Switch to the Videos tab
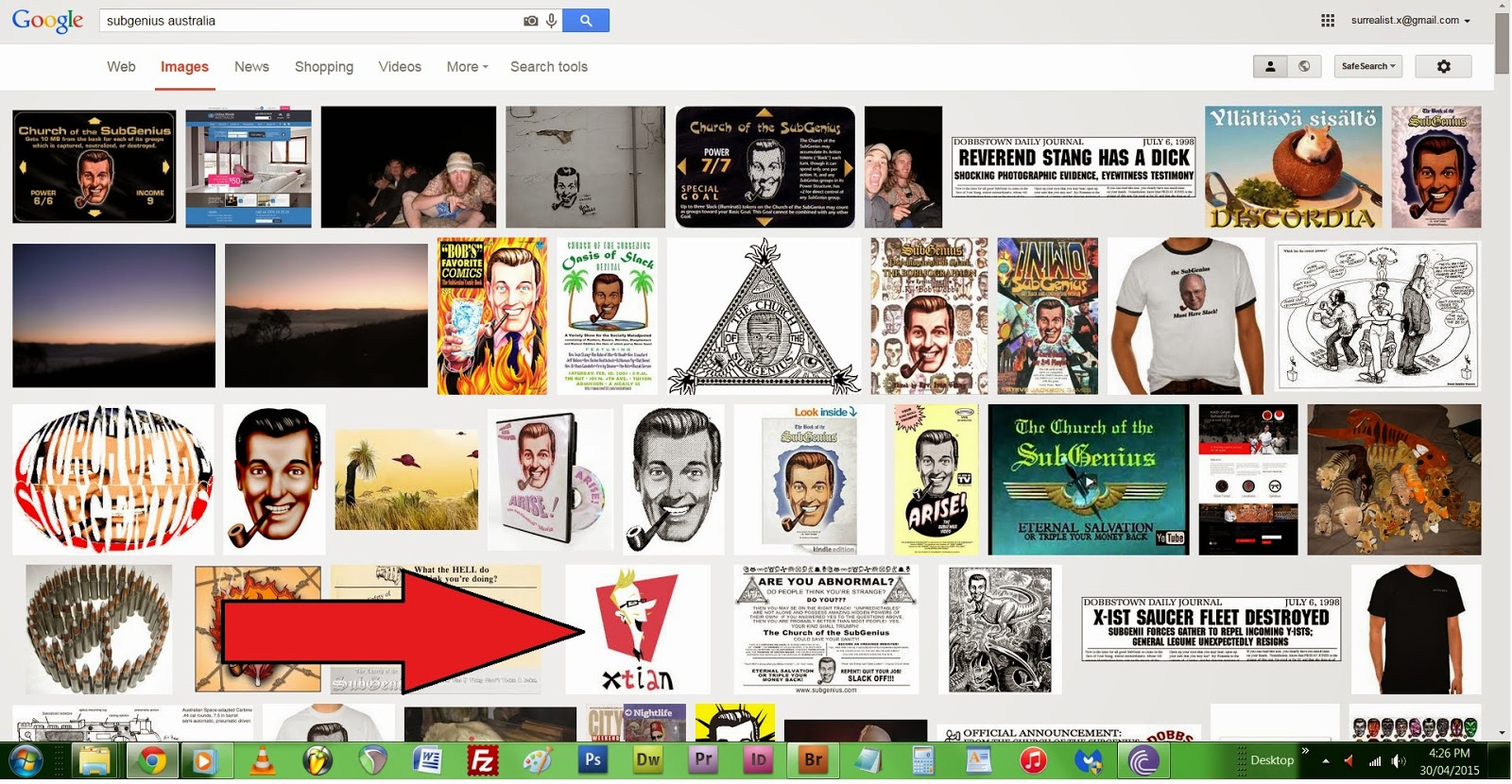1512x784 pixels. pyautogui.click(x=400, y=67)
